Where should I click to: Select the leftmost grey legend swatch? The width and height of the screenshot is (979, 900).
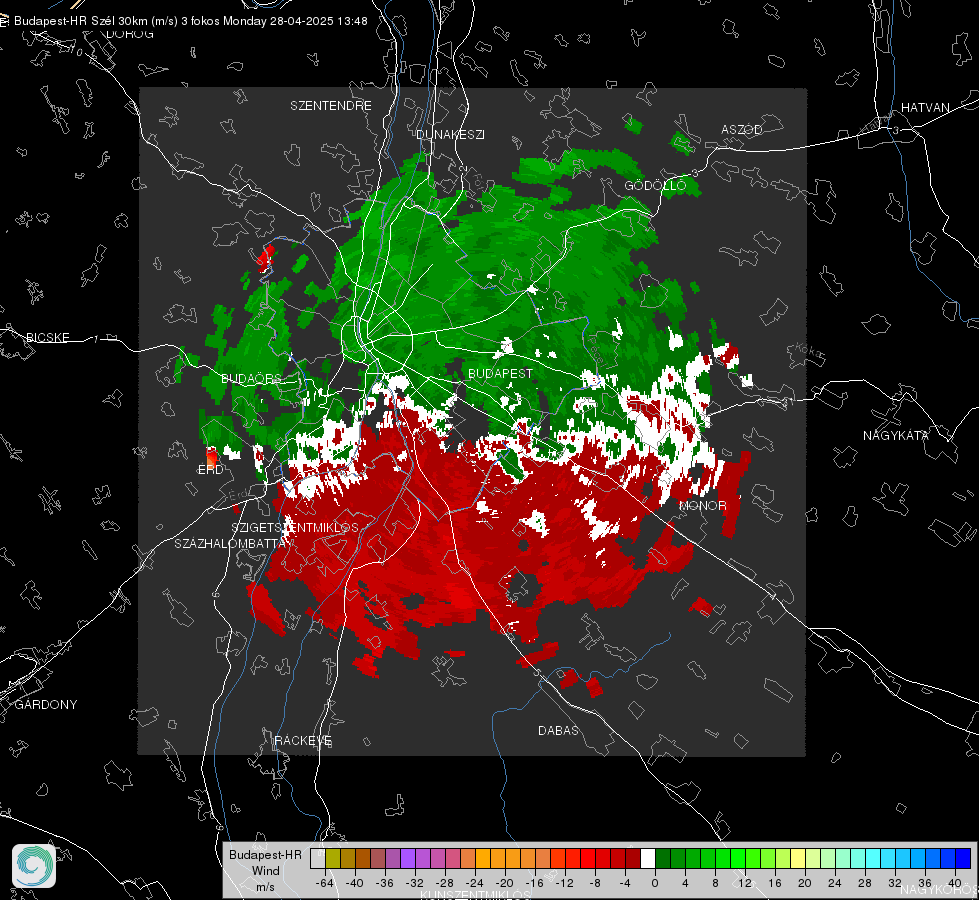click(x=318, y=859)
